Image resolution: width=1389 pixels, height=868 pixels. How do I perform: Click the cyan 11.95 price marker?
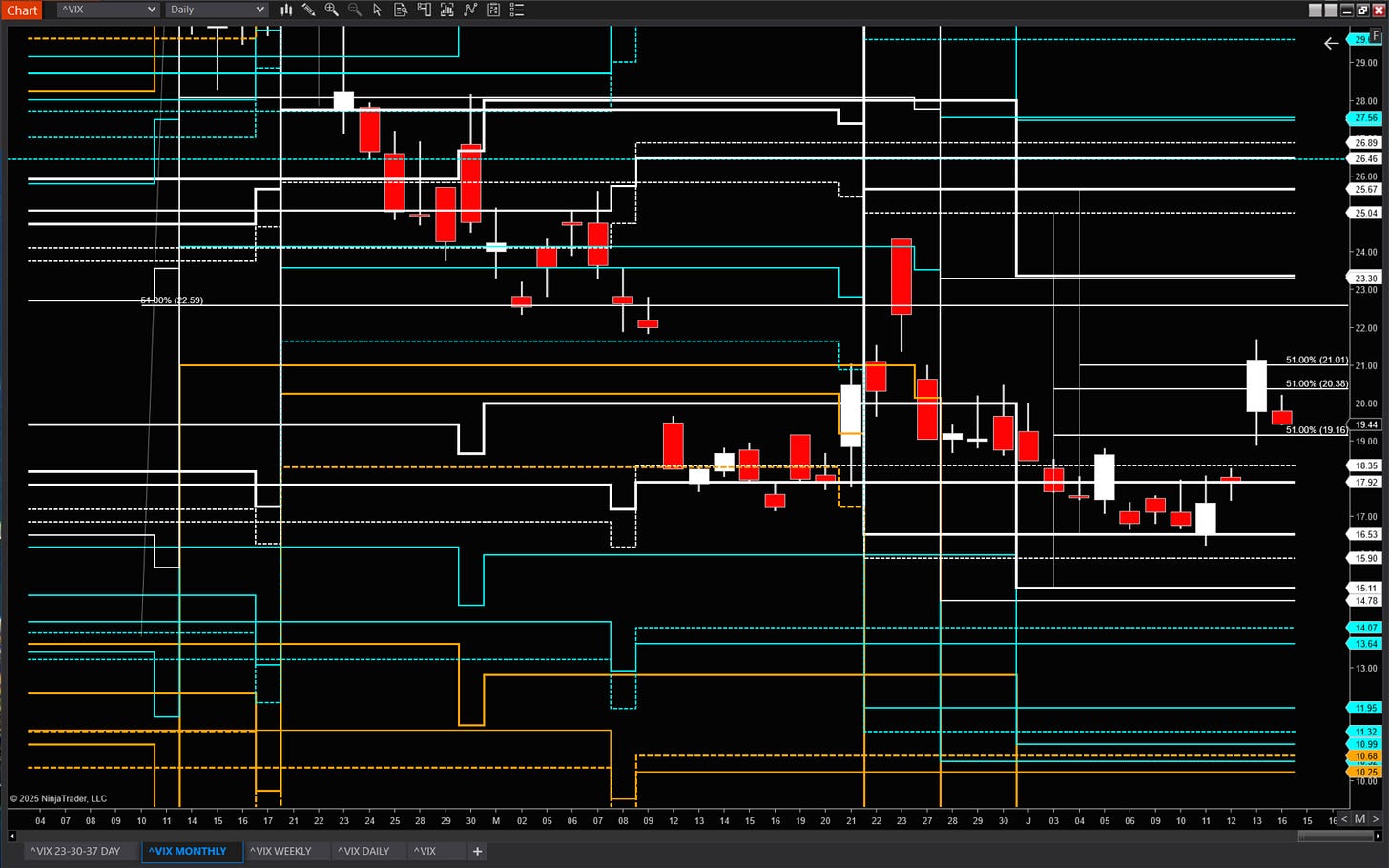click(x=1365, y=708)
